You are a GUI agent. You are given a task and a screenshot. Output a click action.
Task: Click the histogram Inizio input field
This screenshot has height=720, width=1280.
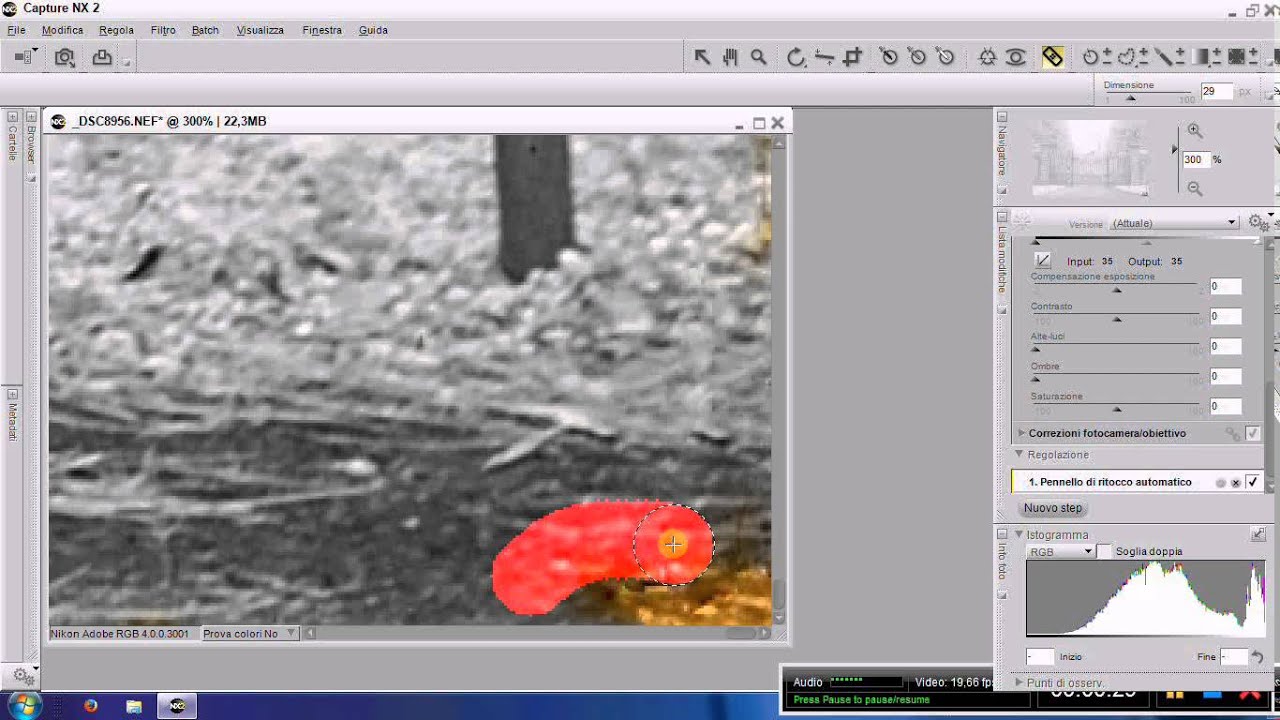(1040, 657)
